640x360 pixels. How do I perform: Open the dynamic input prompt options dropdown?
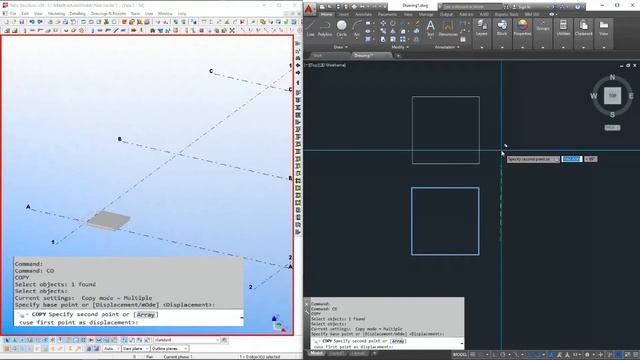pyautogui.click(x=556, y=159)
